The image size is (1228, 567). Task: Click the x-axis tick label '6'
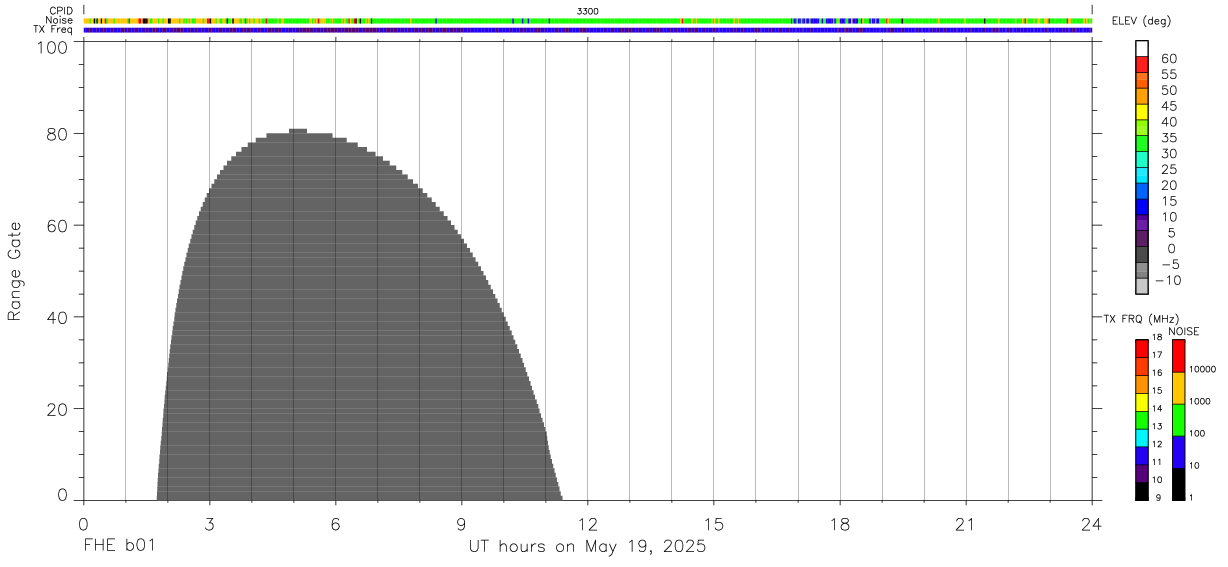coord(335,524)
